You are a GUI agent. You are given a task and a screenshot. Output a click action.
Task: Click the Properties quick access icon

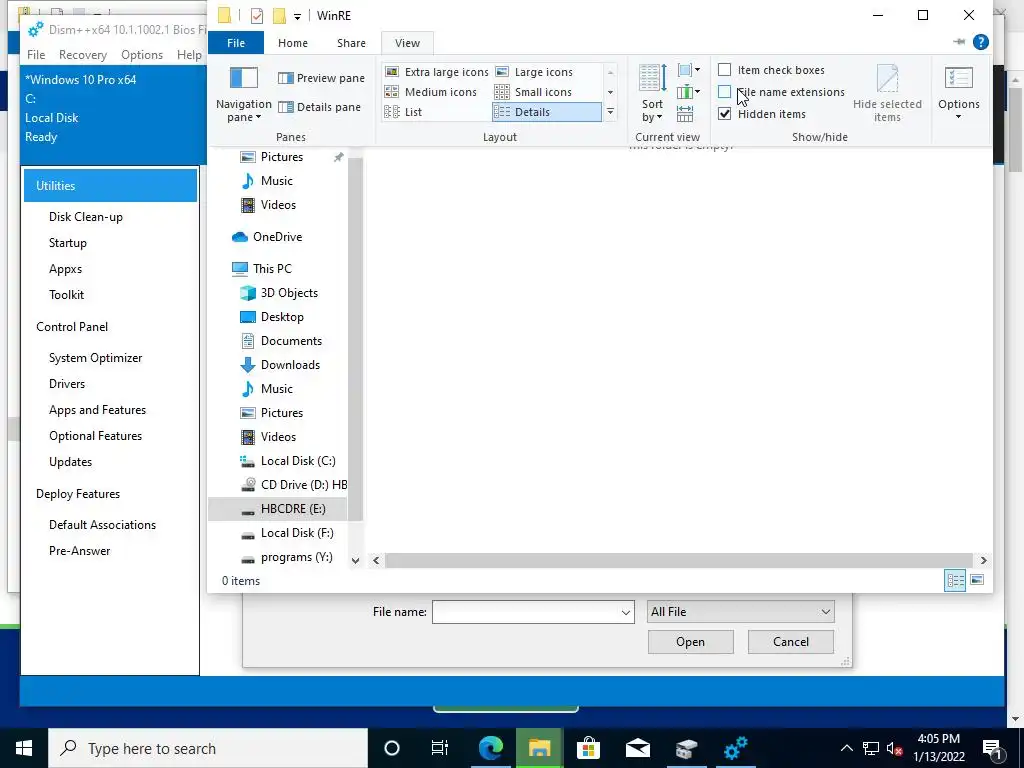257,16
